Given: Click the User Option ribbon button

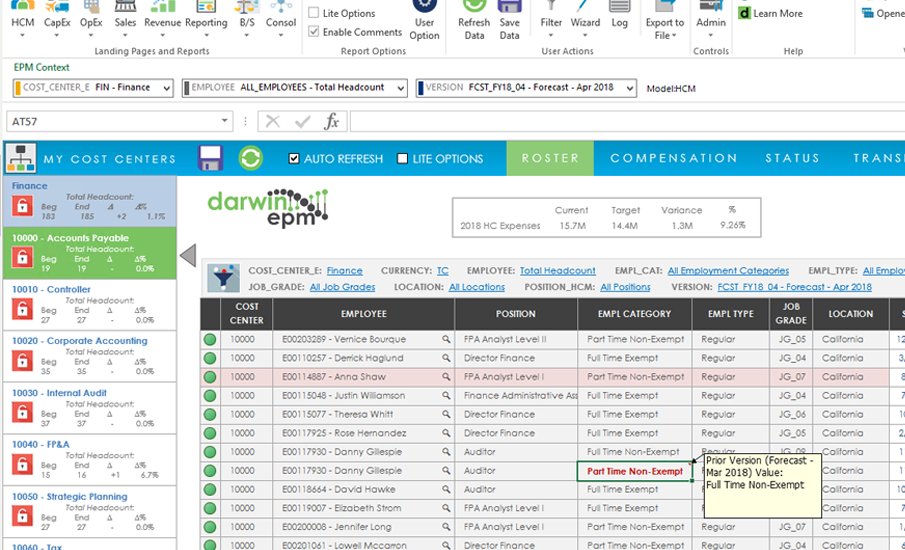Looking at the screenshot, I should click(424, 21).
